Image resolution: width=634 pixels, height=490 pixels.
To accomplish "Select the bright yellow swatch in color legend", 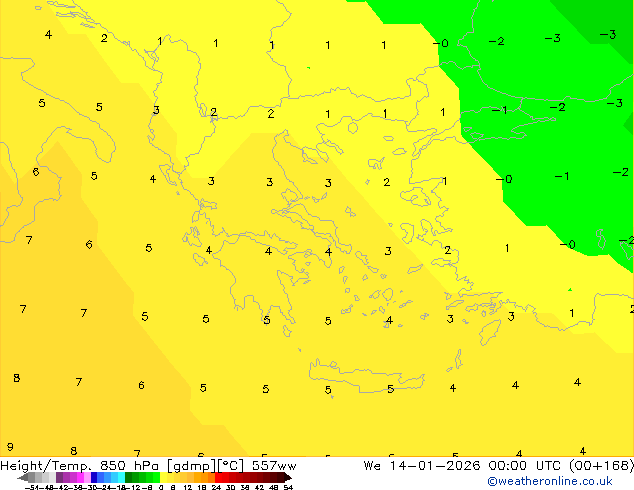I will tap(163, 477).
